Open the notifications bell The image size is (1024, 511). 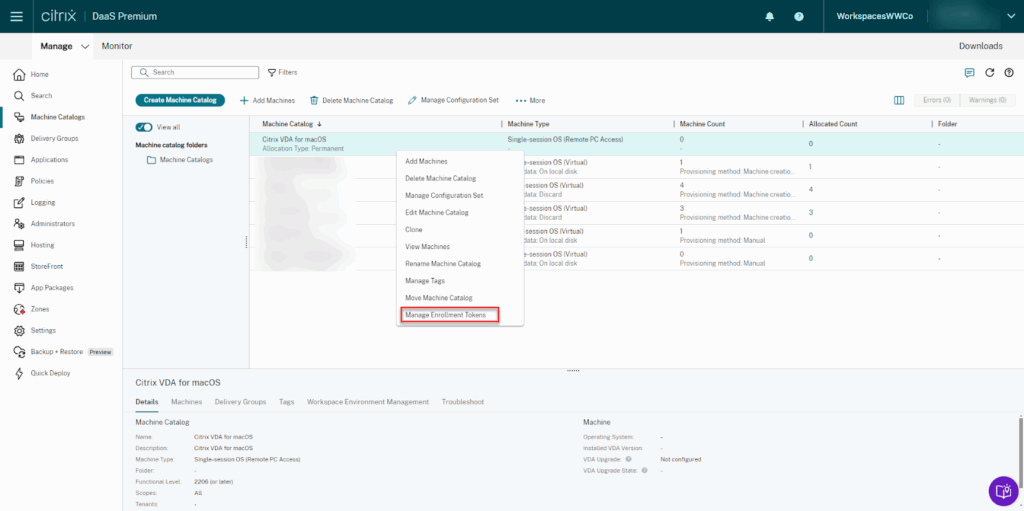(769, 16)
